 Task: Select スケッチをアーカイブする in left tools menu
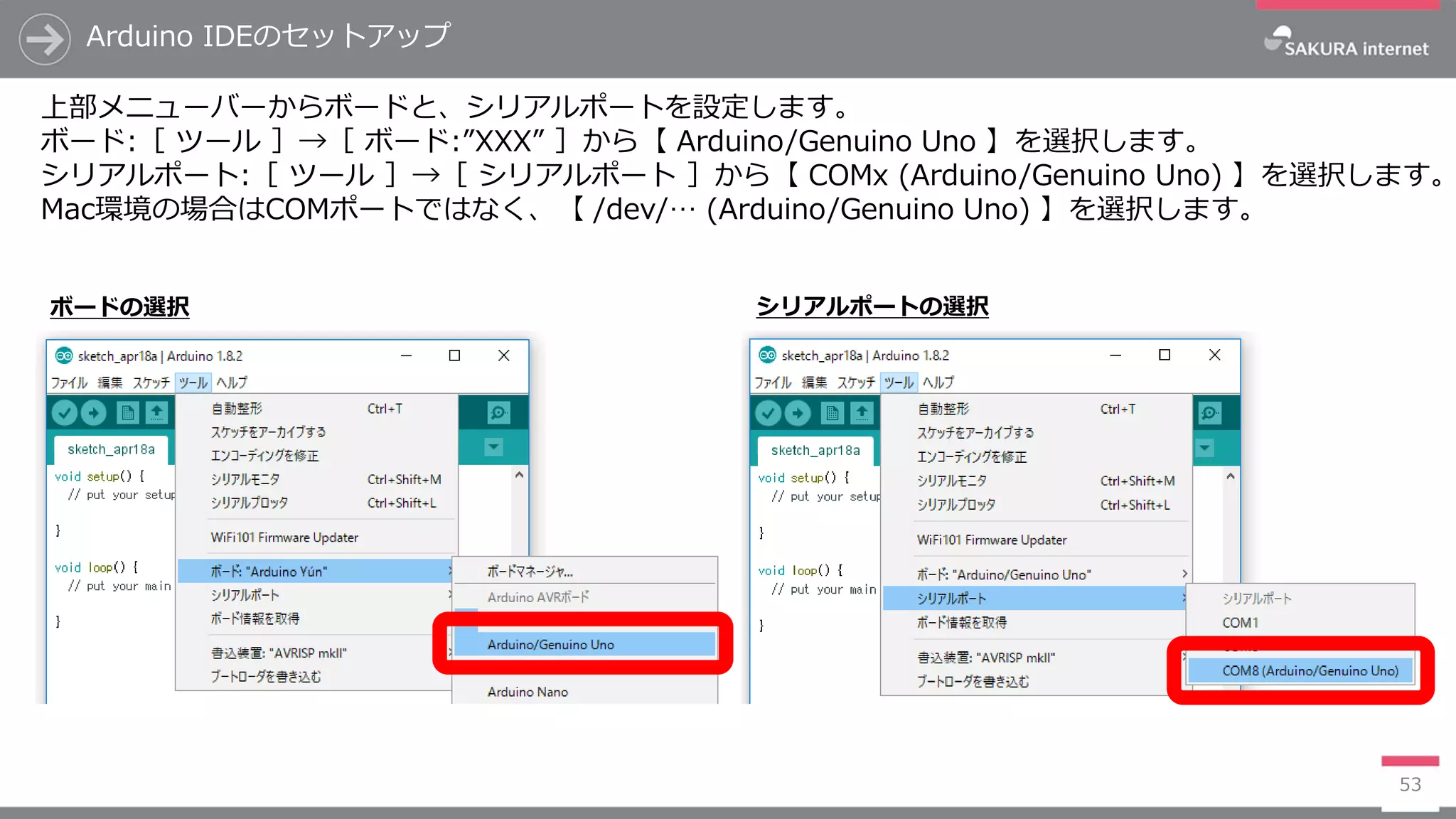[x=316, y=432]
